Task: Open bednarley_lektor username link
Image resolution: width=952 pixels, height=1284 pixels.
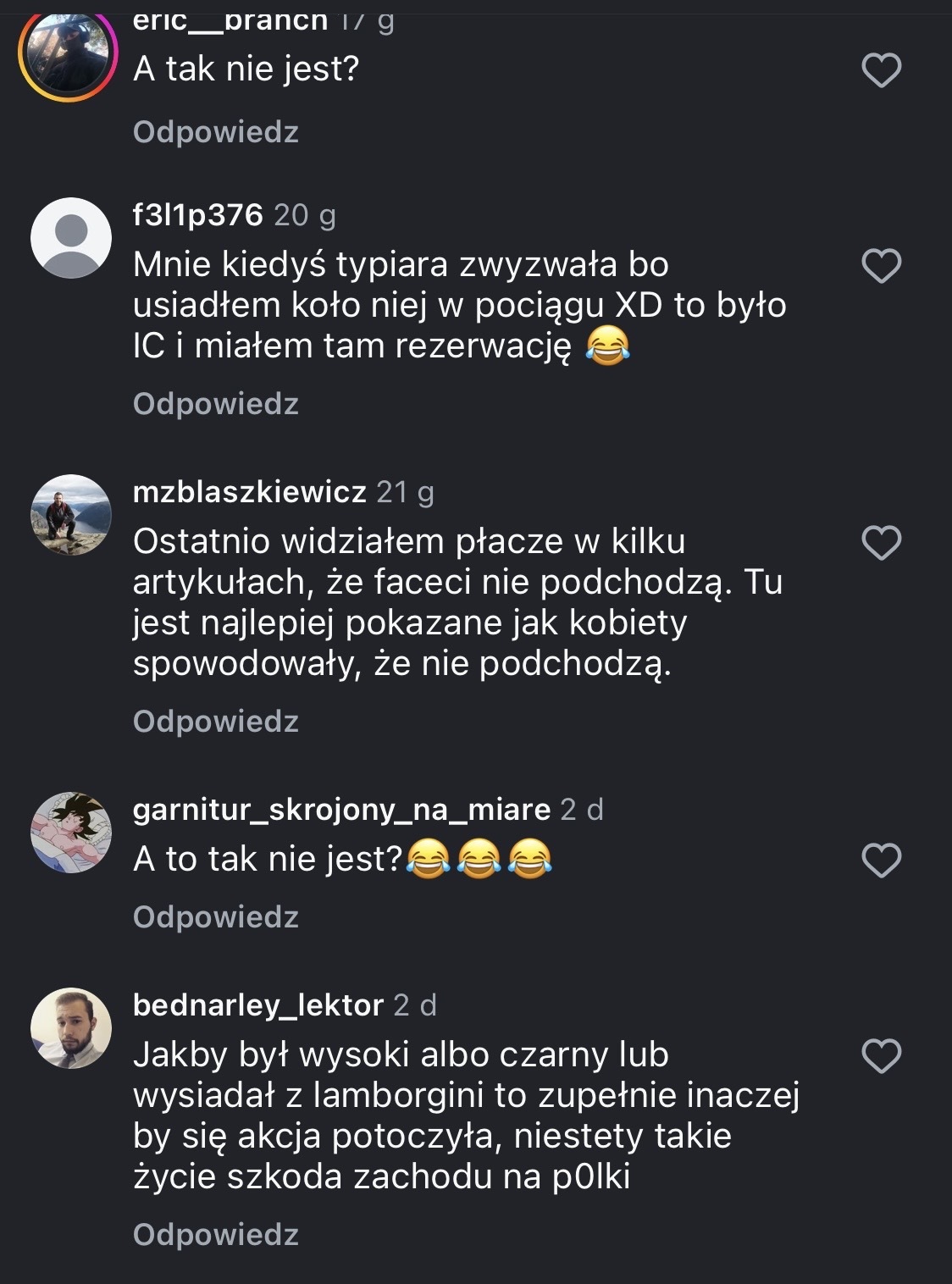Action: [x=258, y=1005]
